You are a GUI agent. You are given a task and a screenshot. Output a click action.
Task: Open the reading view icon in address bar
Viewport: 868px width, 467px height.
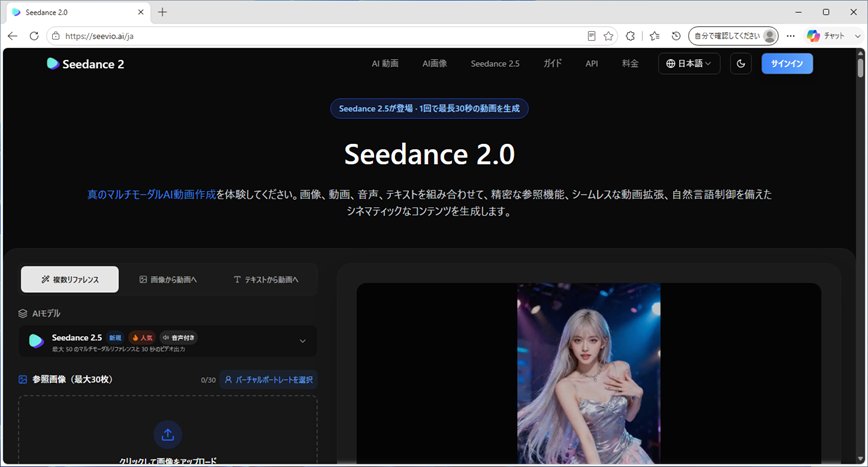coord(591,36)
